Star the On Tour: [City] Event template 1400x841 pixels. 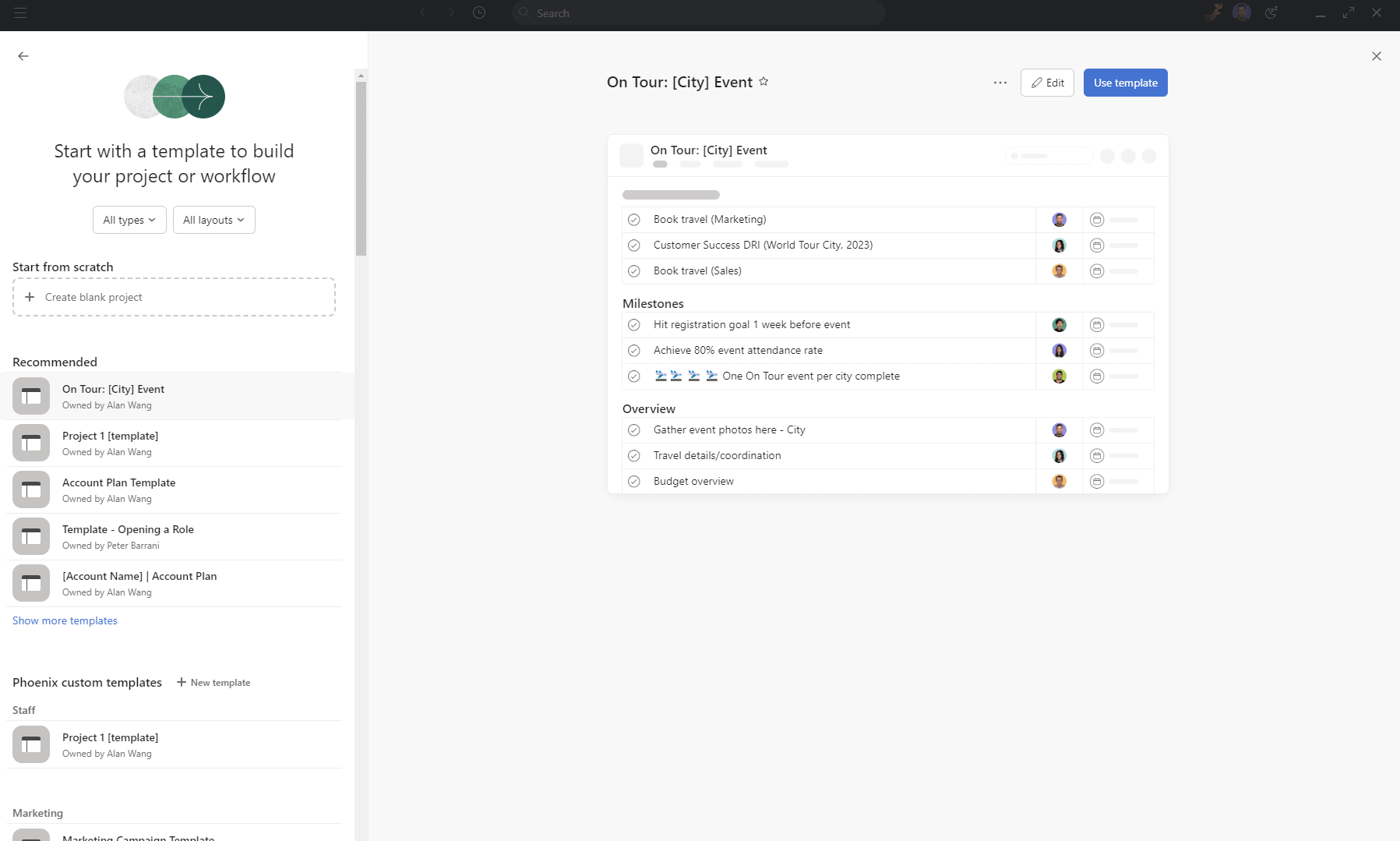763,82
